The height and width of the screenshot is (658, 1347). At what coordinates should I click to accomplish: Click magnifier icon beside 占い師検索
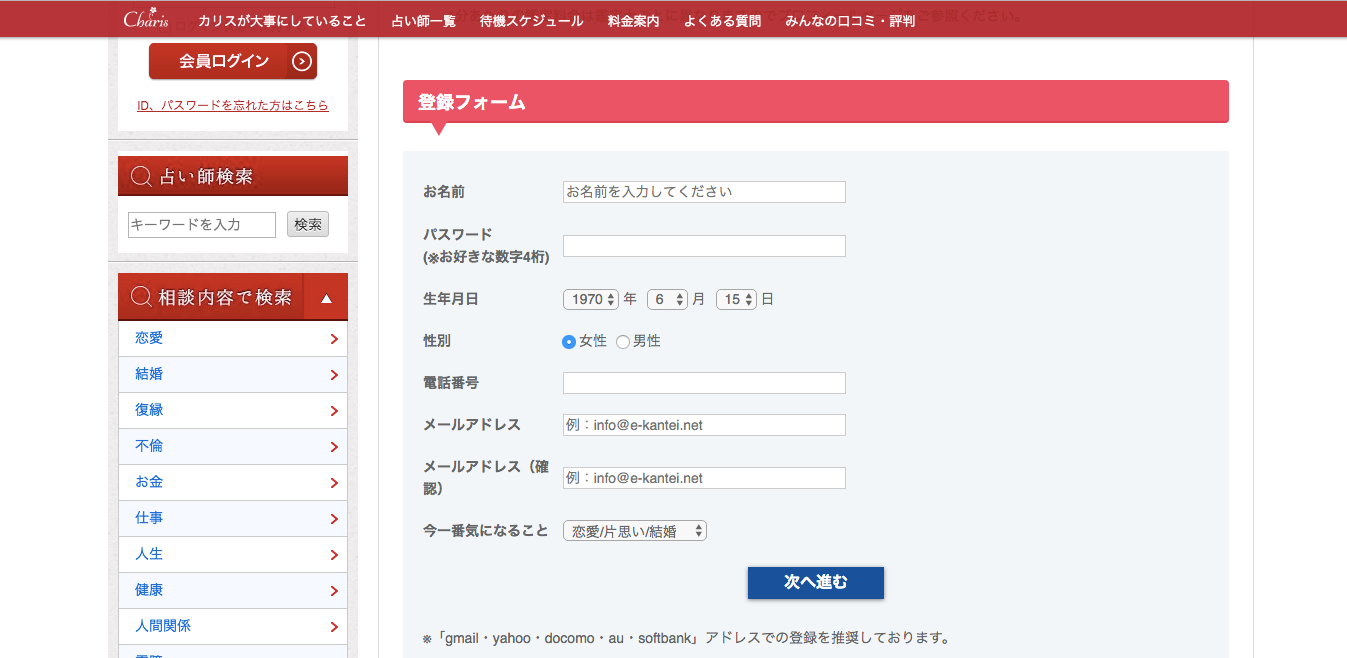click(142, 177)
